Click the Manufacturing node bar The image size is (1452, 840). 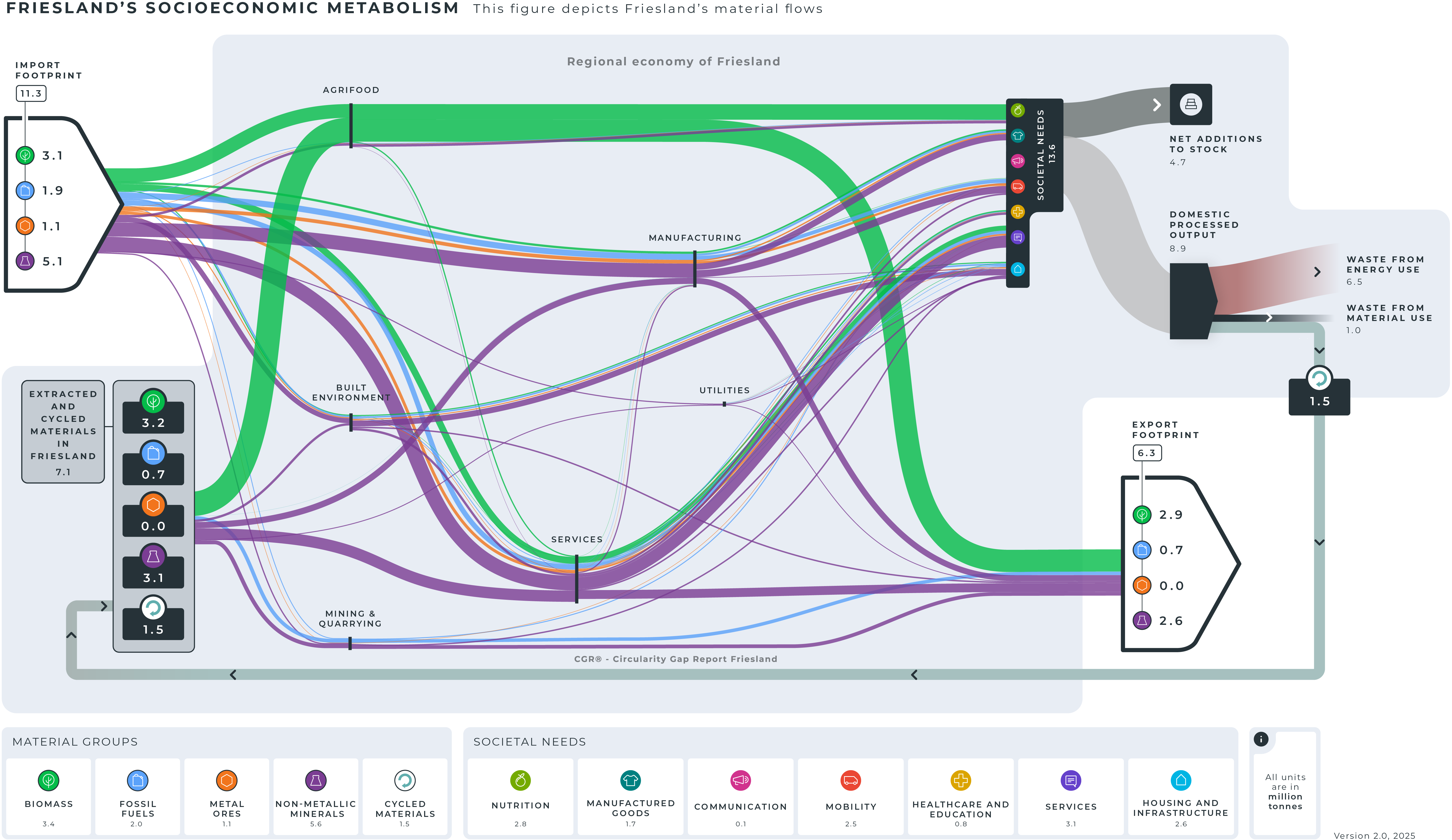695,269
